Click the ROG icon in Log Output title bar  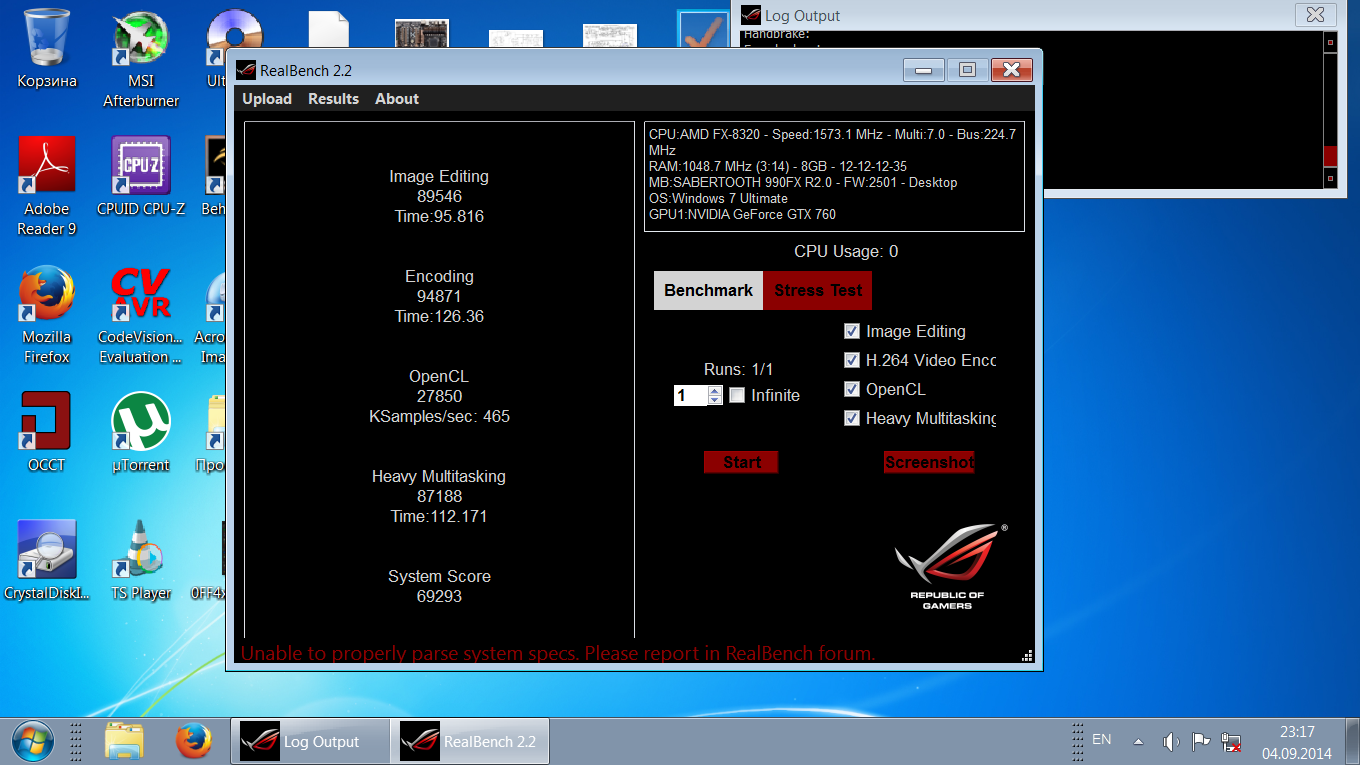coord(751,15)
